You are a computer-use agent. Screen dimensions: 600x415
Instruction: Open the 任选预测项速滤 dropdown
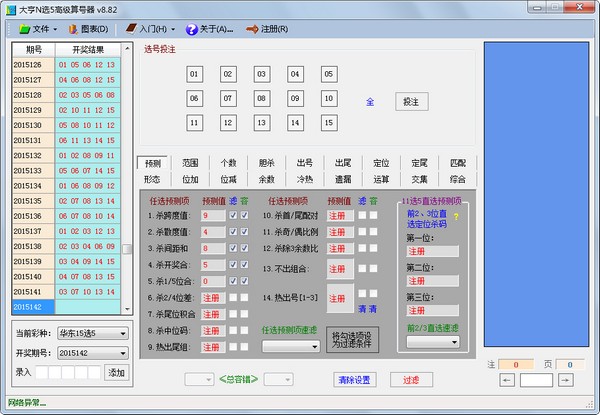[x=291, y=347]
